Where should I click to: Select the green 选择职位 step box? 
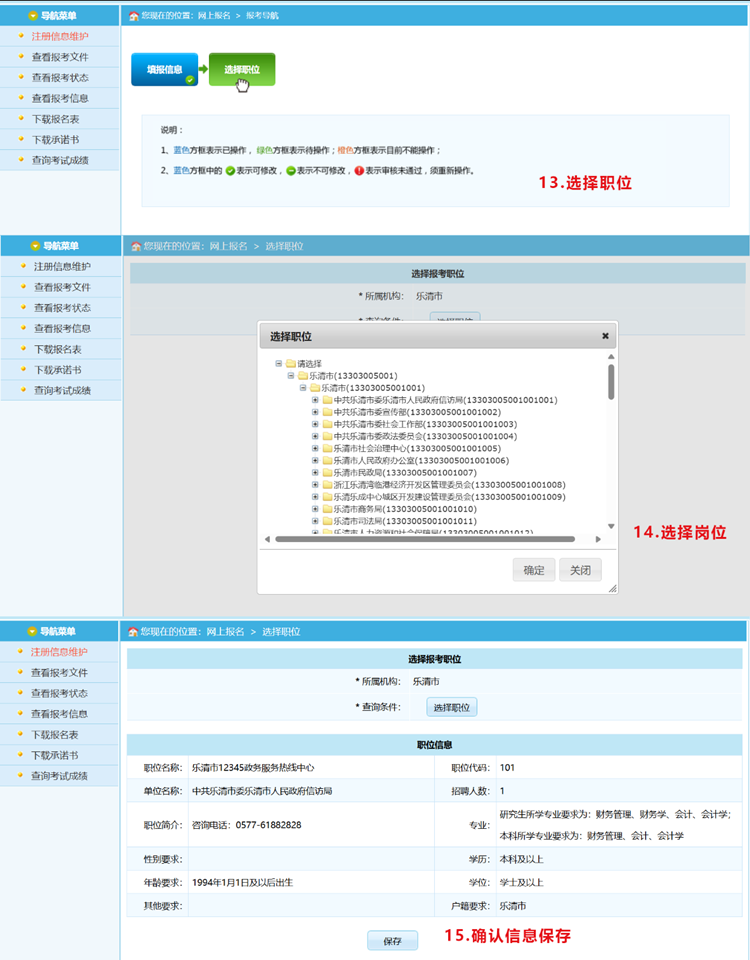coord(241,69)
